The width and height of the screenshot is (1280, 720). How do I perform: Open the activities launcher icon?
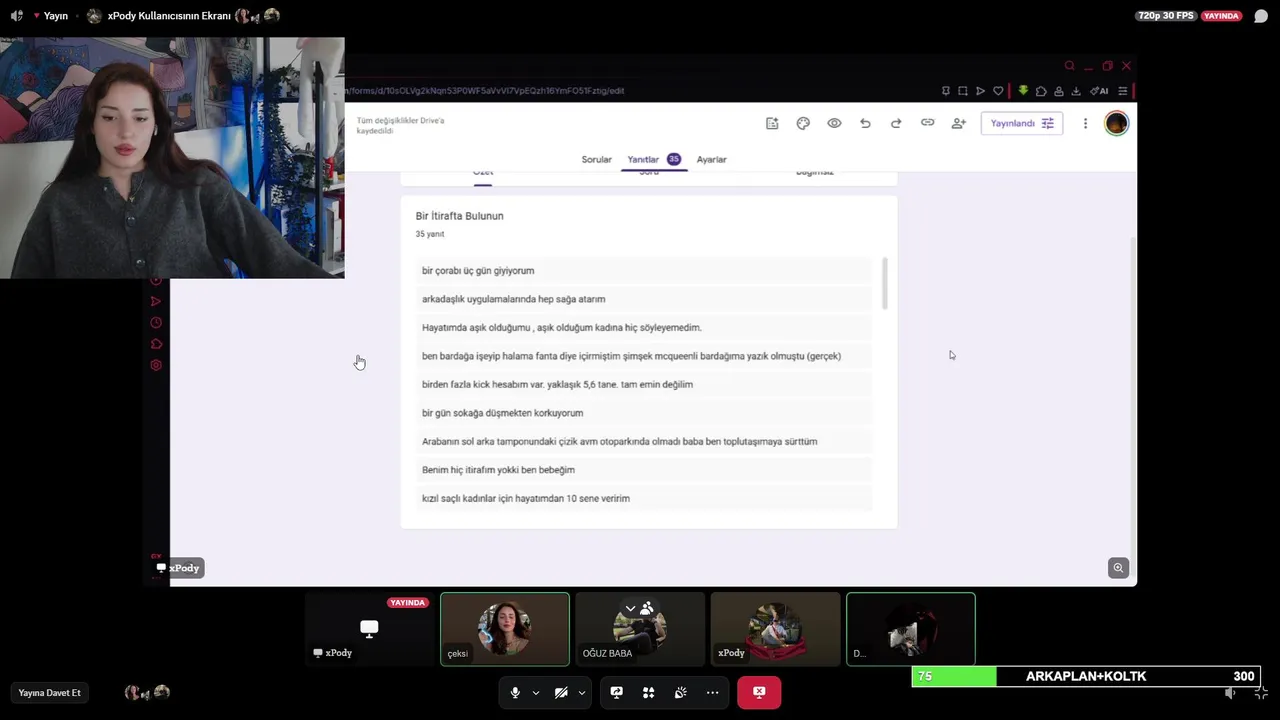[648, 692]
